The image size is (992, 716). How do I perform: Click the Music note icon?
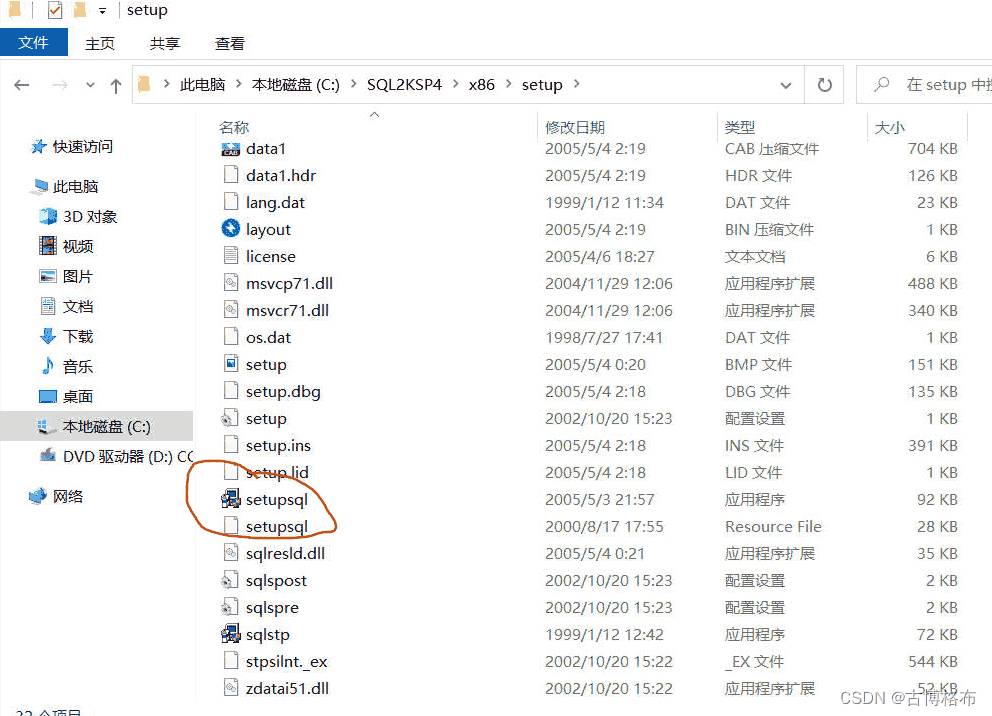point(48,366)
